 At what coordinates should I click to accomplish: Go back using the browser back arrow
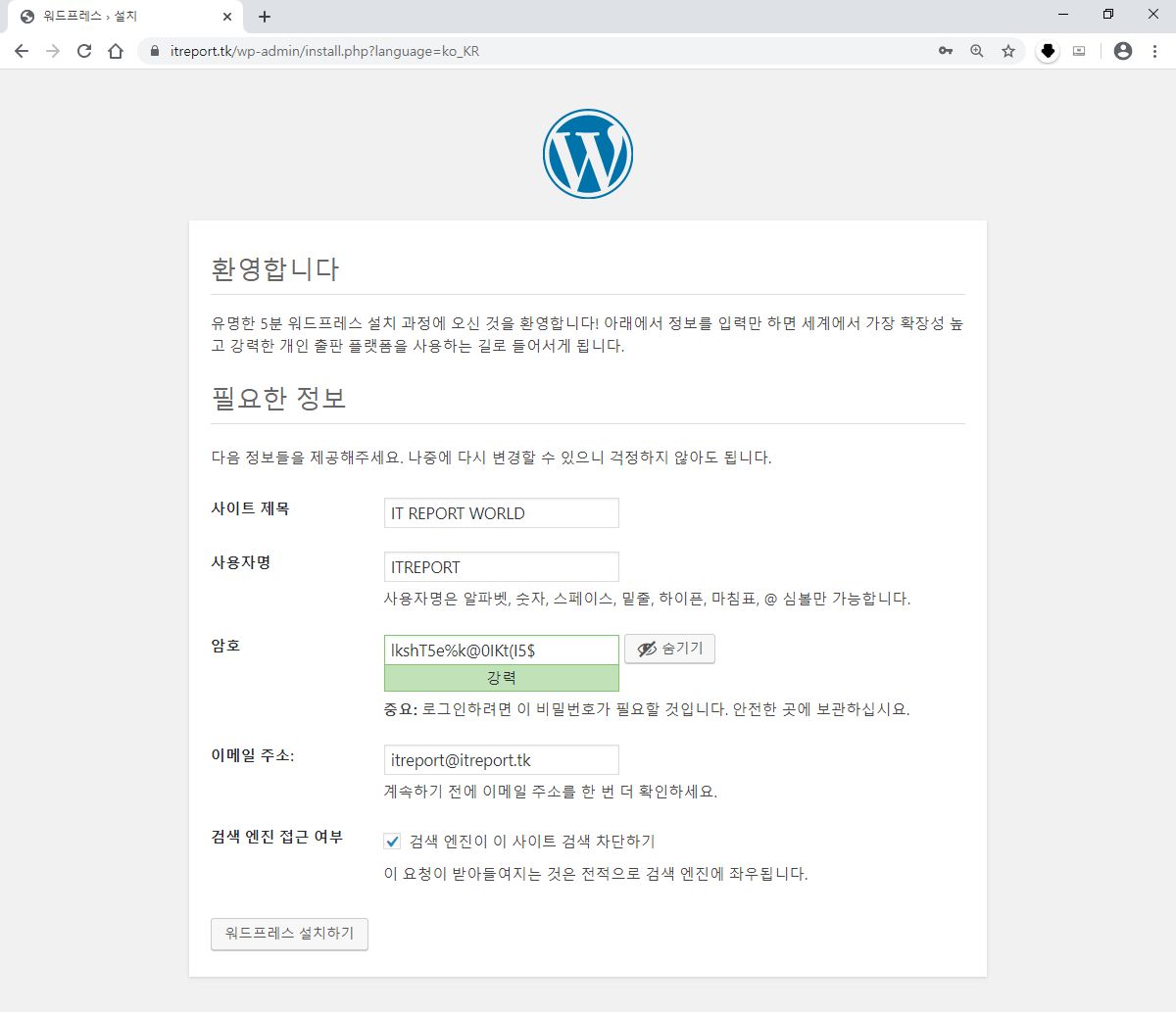click(22, 51)
